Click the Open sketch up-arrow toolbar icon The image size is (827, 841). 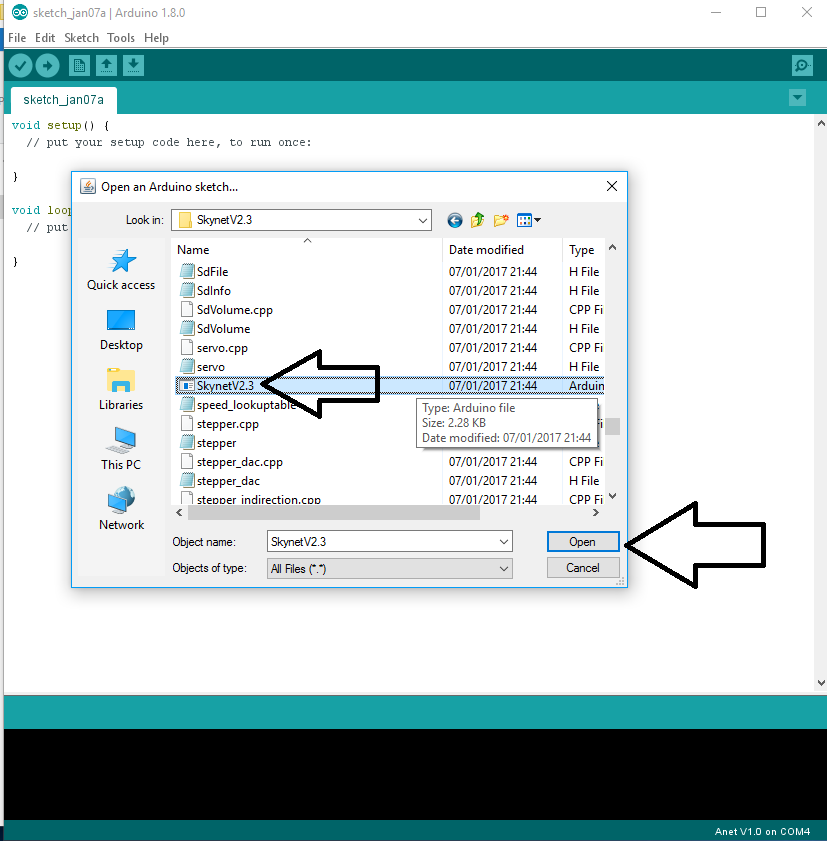point(106,66)
